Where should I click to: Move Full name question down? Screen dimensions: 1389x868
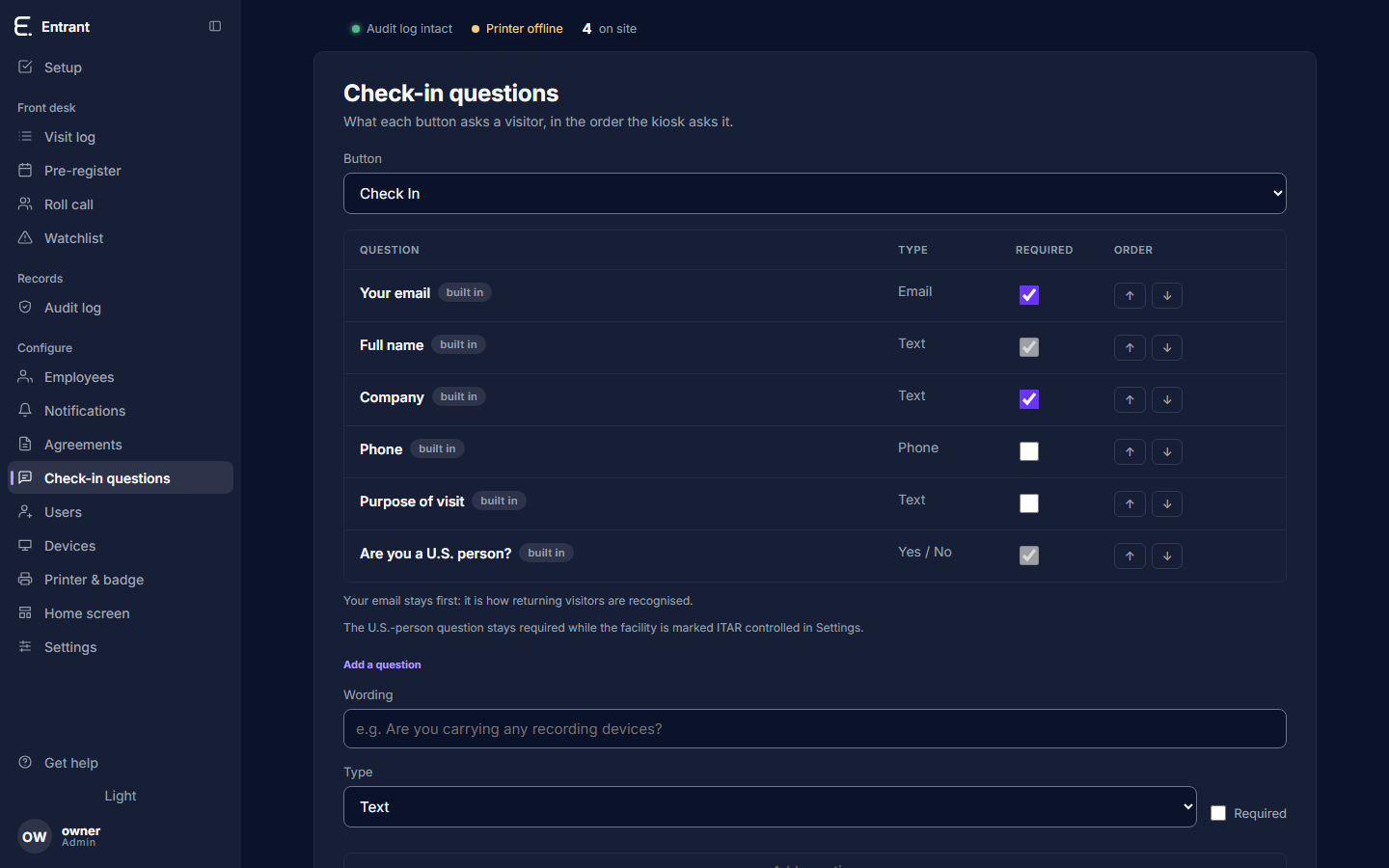(1167, 347)
